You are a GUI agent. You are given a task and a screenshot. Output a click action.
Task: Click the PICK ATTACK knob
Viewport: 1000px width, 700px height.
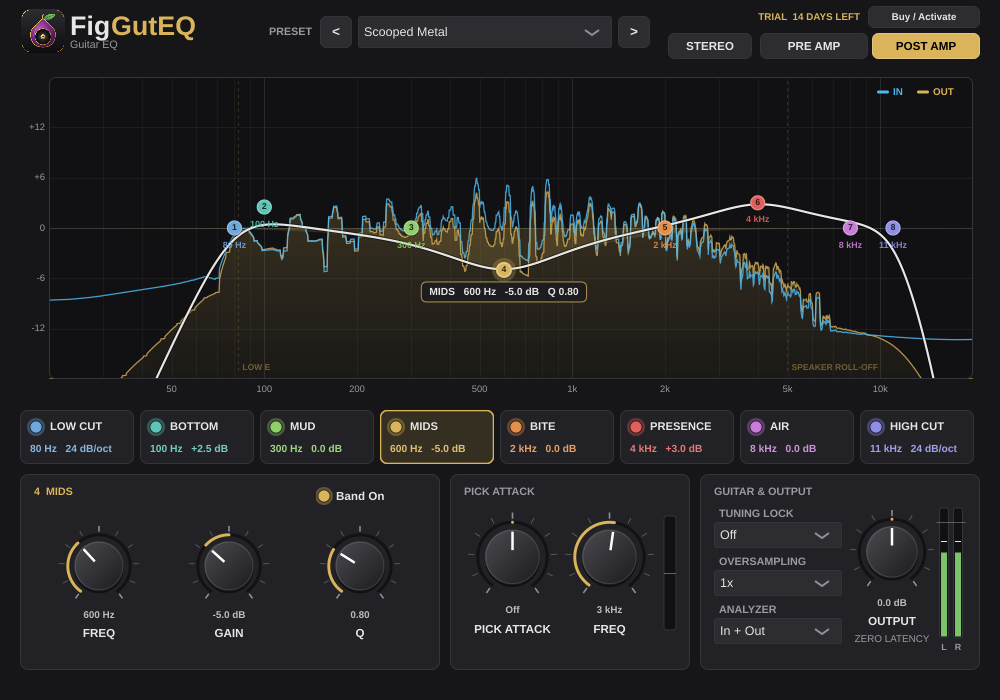[512, 556]
